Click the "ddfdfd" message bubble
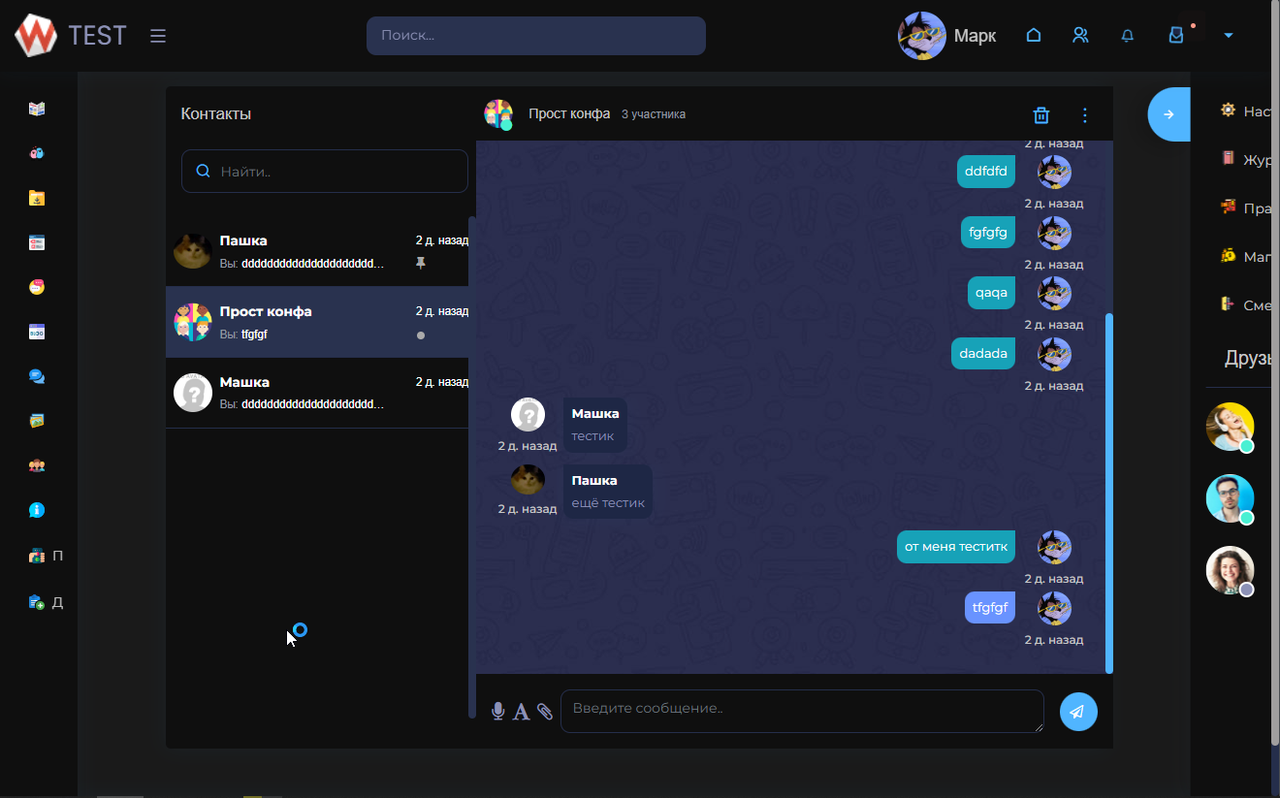1280x798 pixels. pyautogui.click(x=986, y=171)
